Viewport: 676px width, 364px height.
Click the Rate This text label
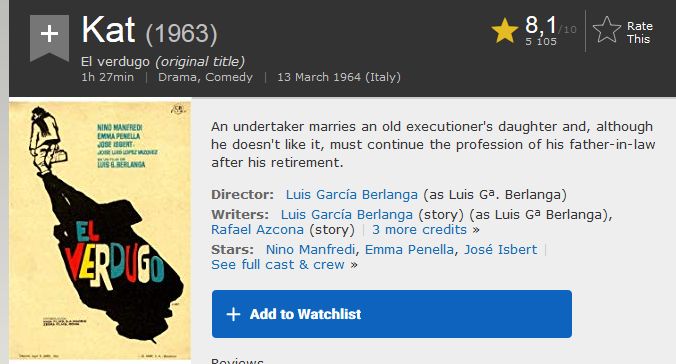(639, 32)
